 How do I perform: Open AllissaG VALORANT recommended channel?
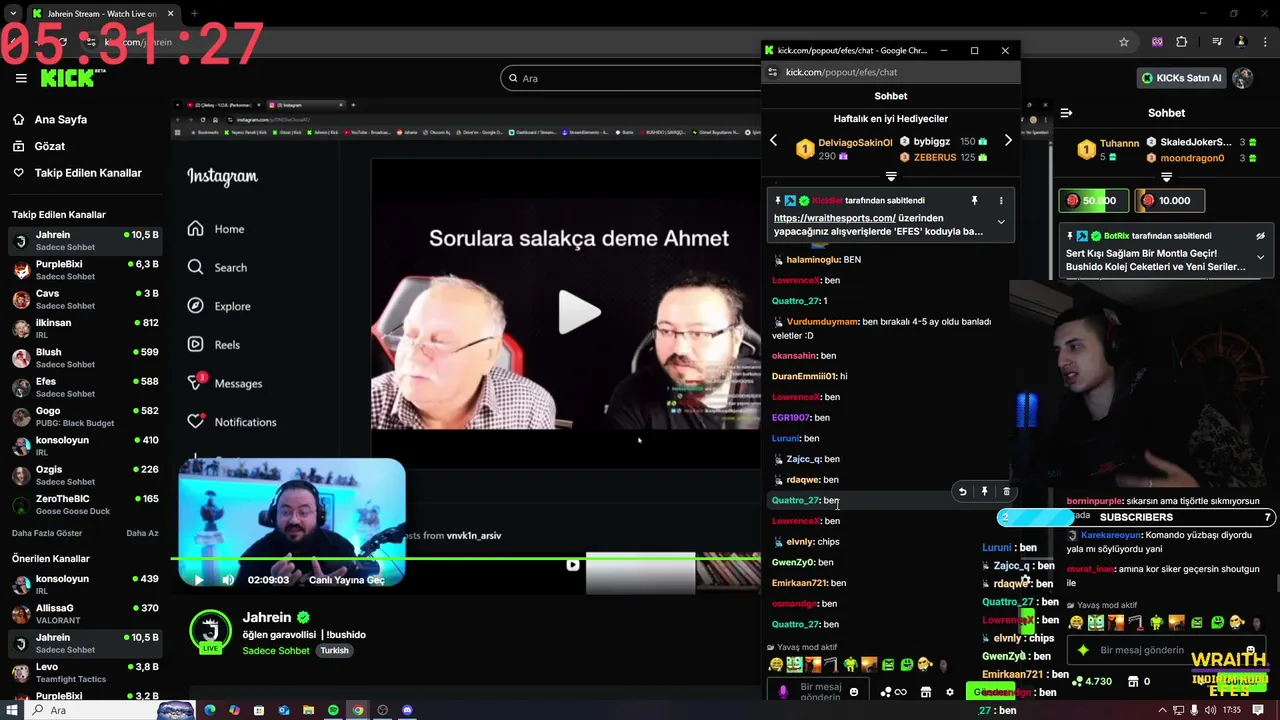[84, 613]
